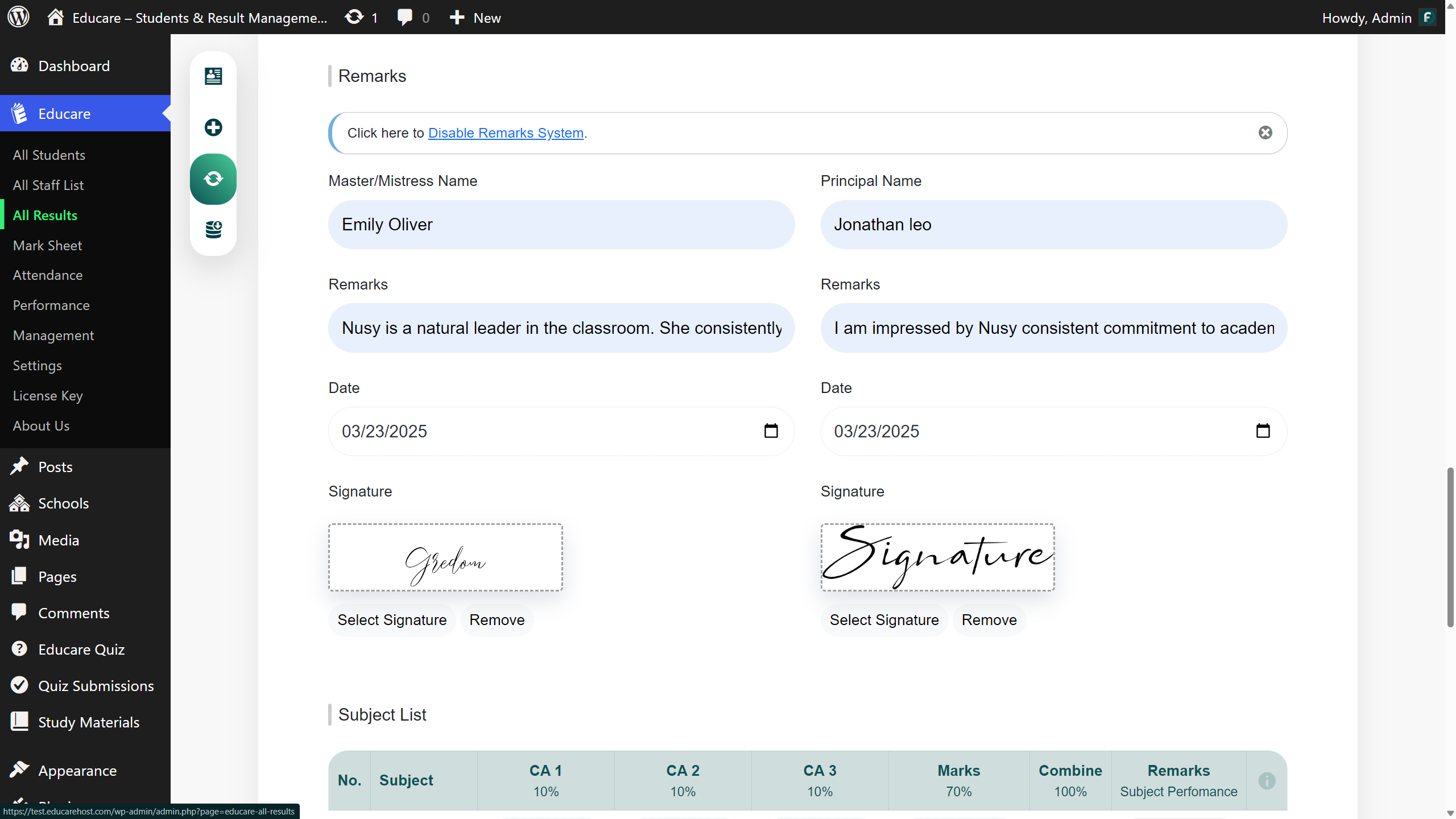Click the CA 1 column header

(545, 780)
